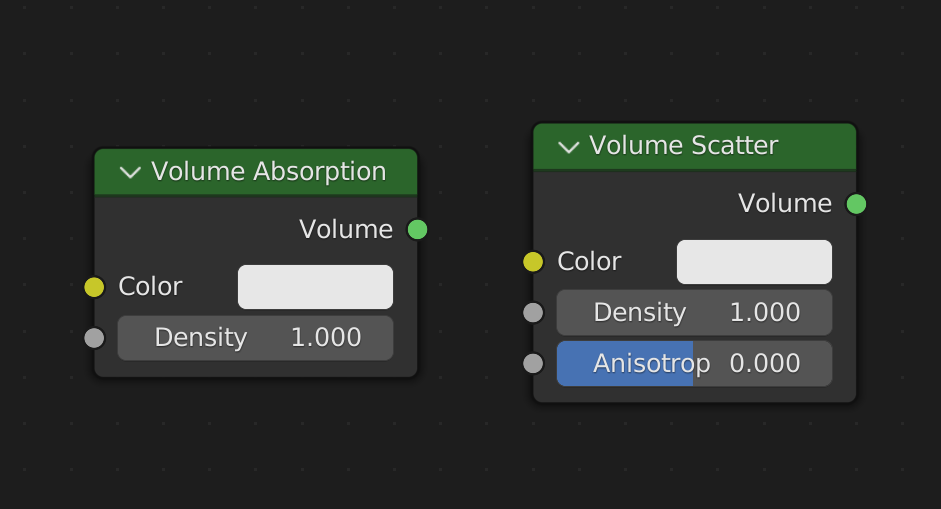Click Volume Scatter's gray Density input socket

tap(533, 312)
